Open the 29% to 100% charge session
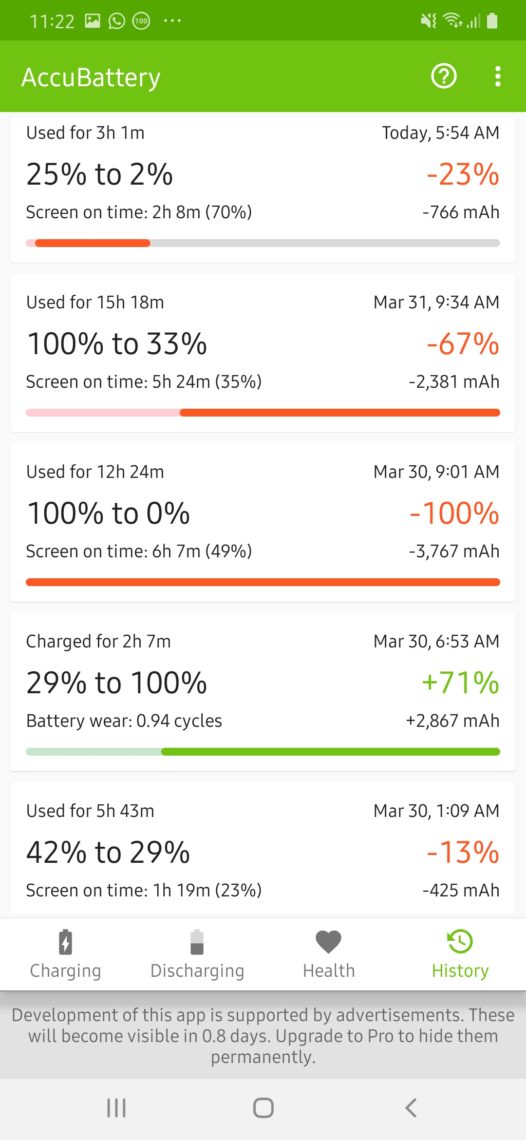 click(x=263, y=691)
